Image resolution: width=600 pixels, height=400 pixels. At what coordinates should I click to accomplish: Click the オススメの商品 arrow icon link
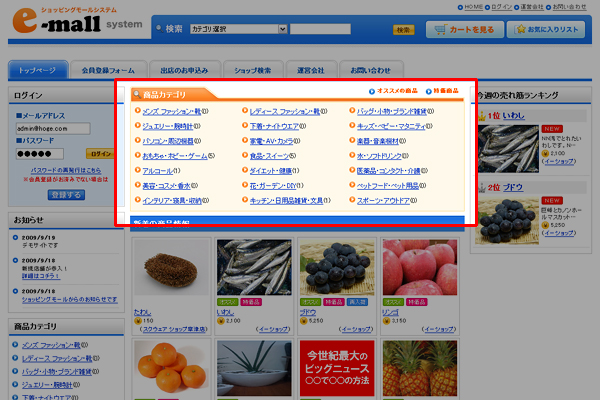pos(372,91)
